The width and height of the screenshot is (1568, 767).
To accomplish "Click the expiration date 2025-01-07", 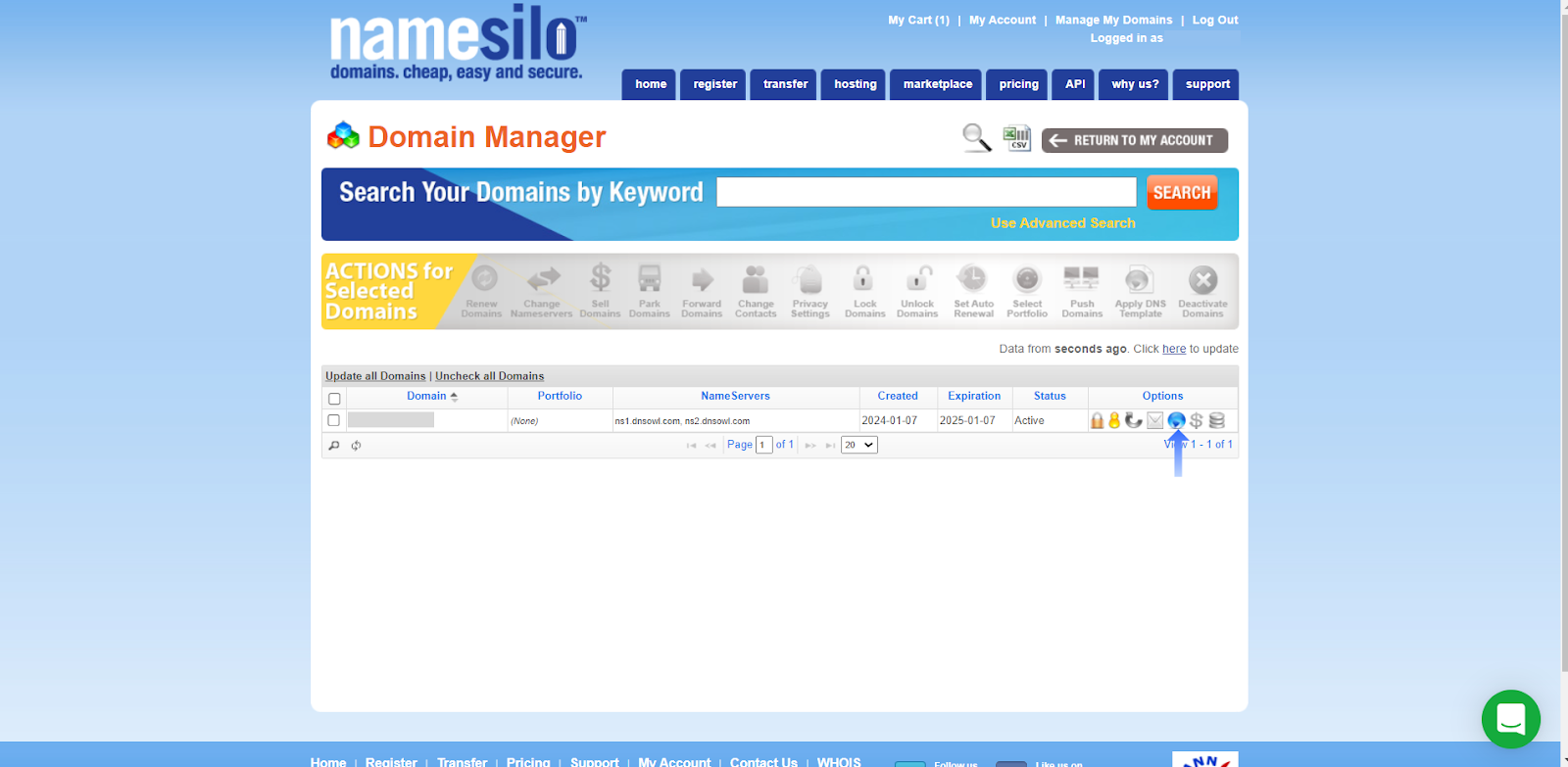I will pyautogui.click(x=967, y=420).
